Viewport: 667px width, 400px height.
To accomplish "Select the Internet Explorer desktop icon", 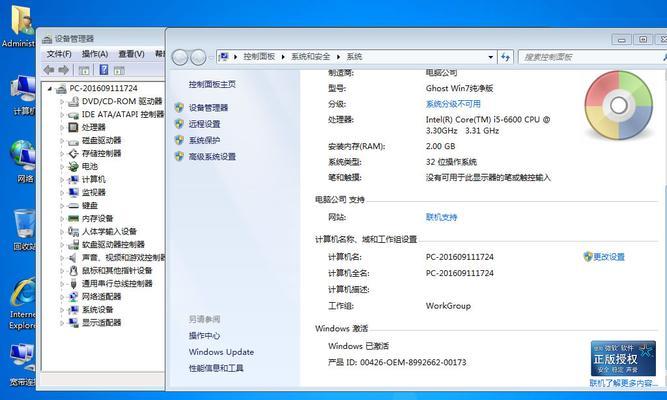I will coord(23,304).
